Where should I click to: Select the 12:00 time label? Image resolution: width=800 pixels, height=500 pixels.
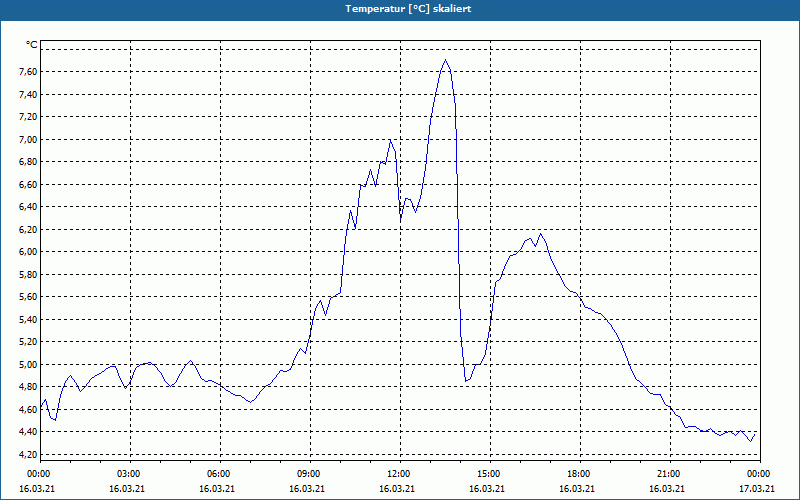399,474
